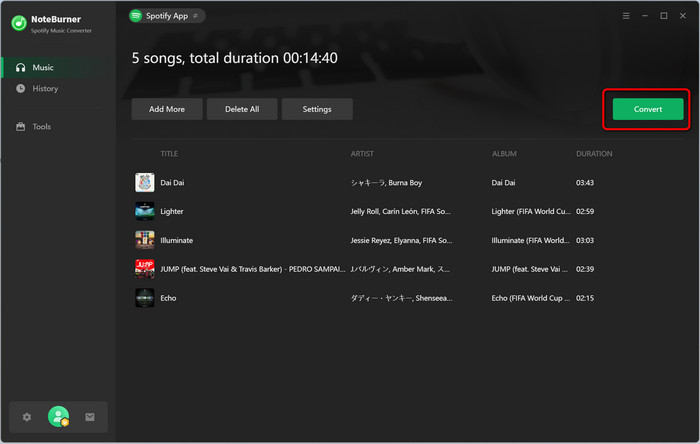The image size is (700, 444).
Task: Click the DURATION column header
Action: [x=594, y=154]
